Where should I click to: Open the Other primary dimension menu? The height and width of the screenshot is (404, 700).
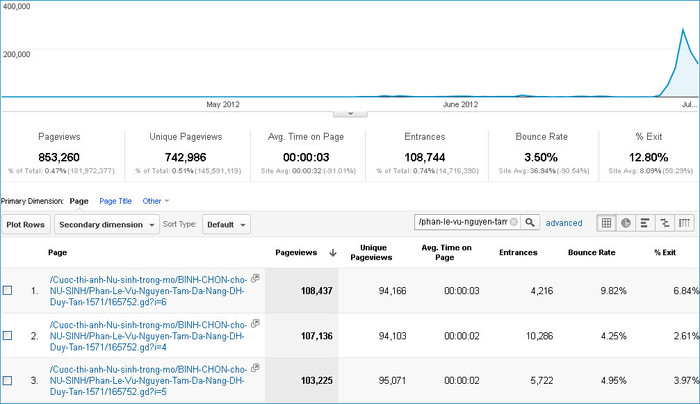(x=155, y=201)
